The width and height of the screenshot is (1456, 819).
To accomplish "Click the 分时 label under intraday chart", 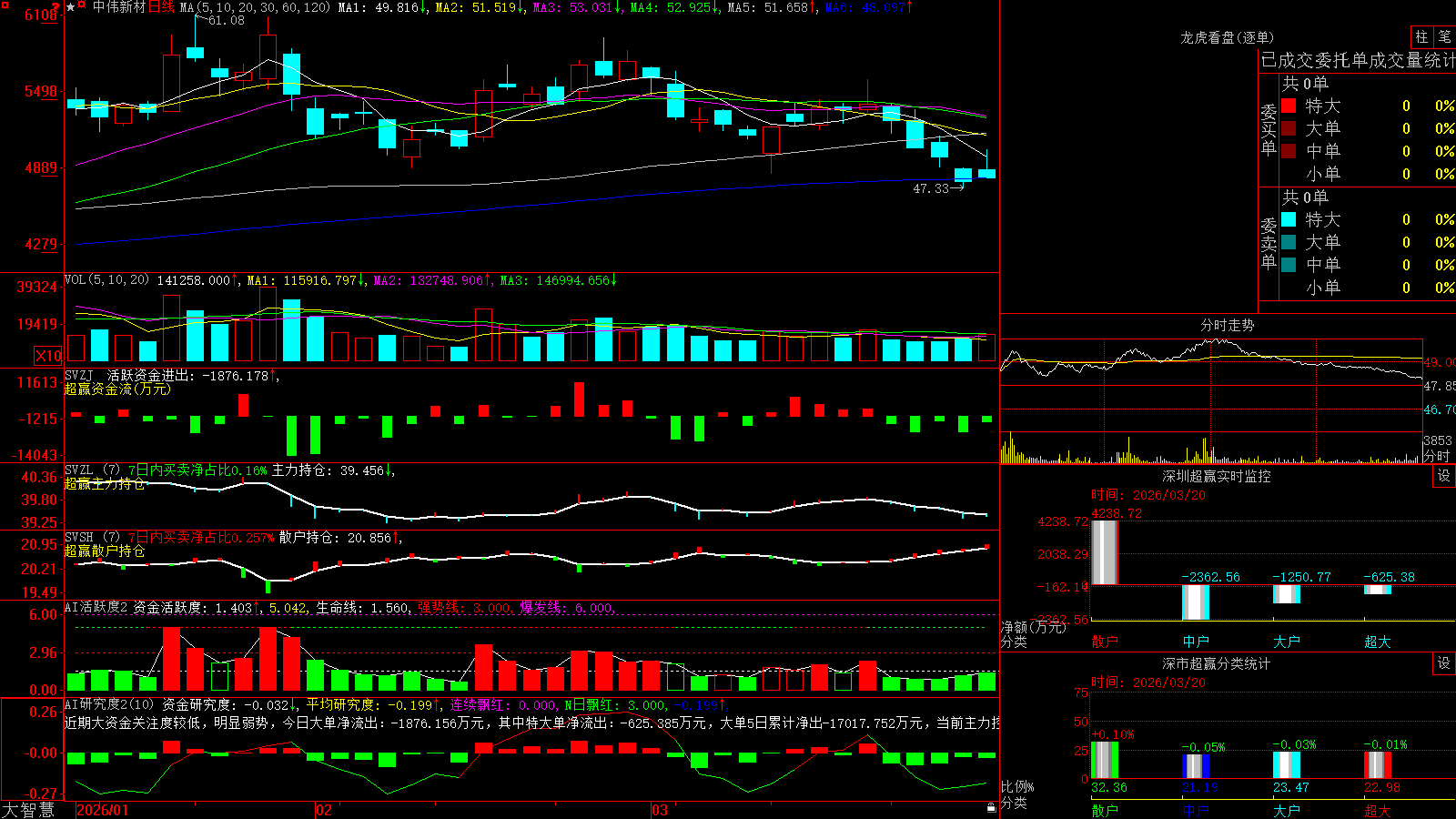I will (1437, 456).
